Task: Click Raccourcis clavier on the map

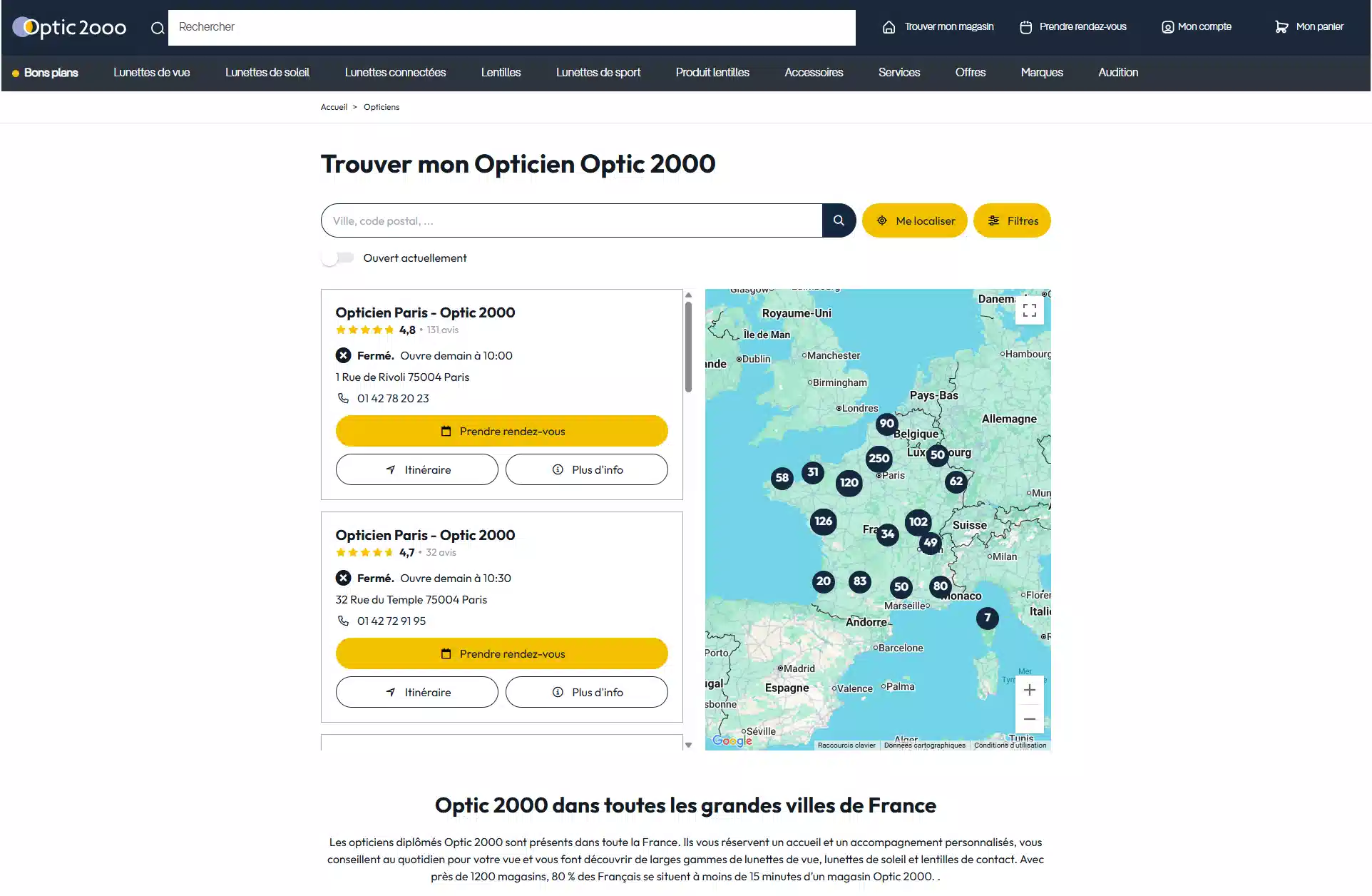Action: [x=846, y=745]
